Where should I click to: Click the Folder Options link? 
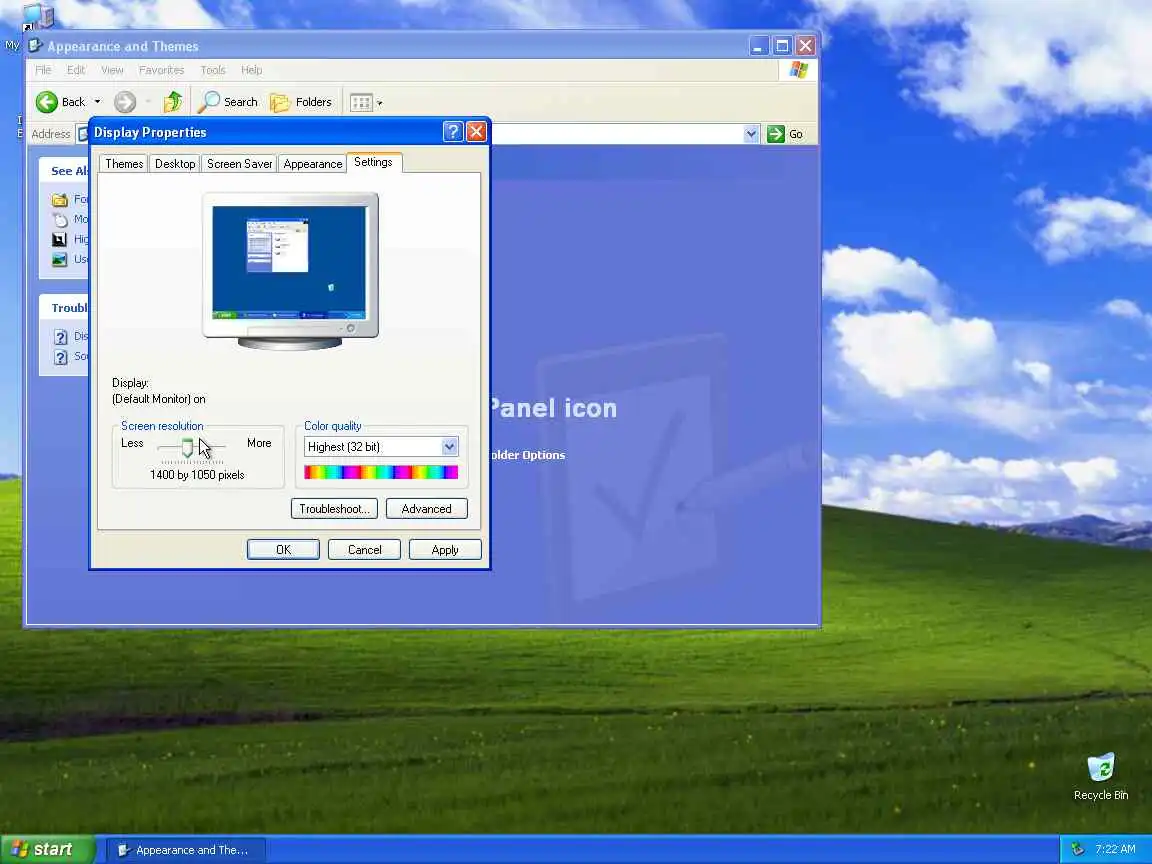(x=528, y=455)
